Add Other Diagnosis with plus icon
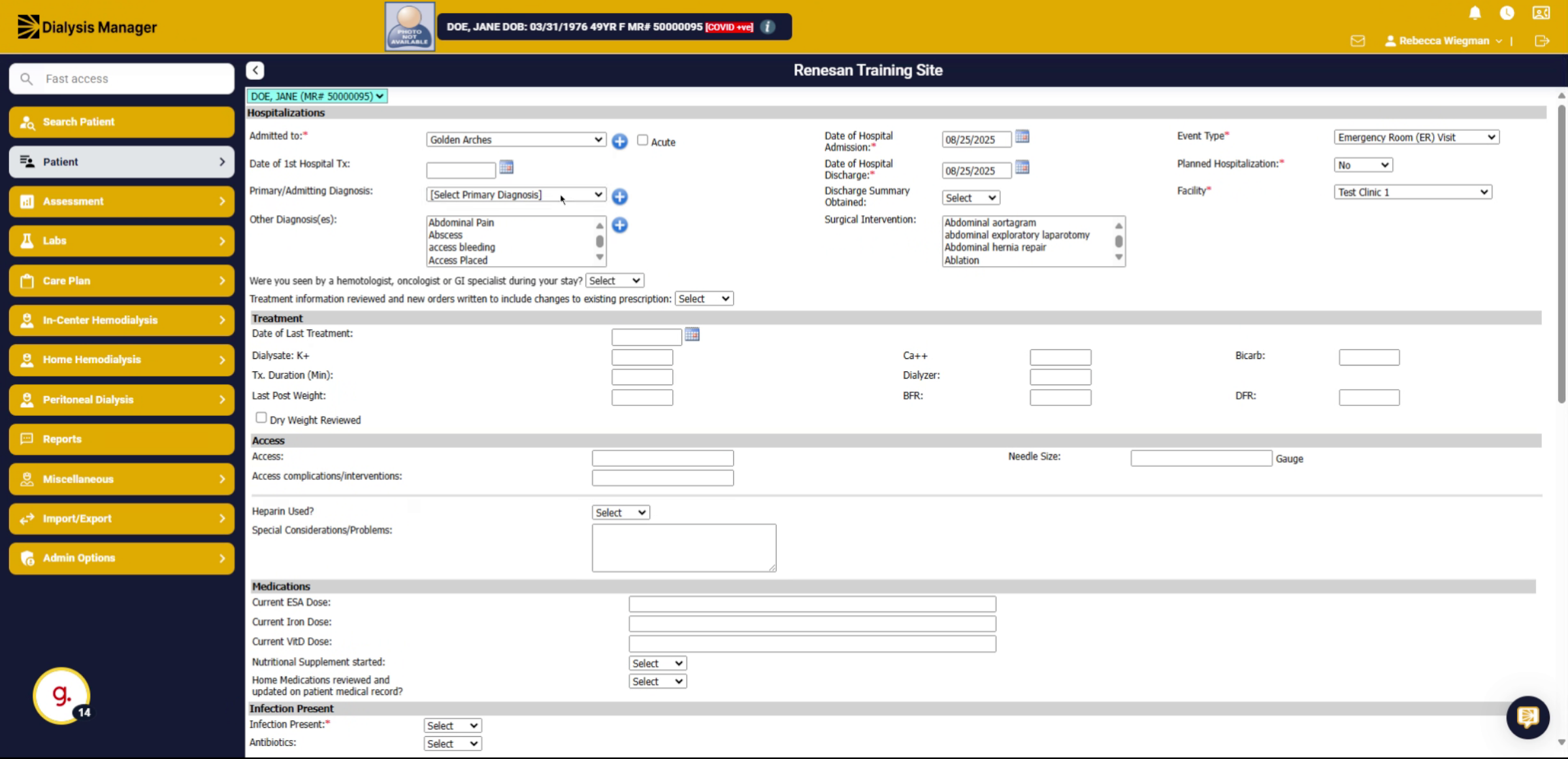 [619, 225]
